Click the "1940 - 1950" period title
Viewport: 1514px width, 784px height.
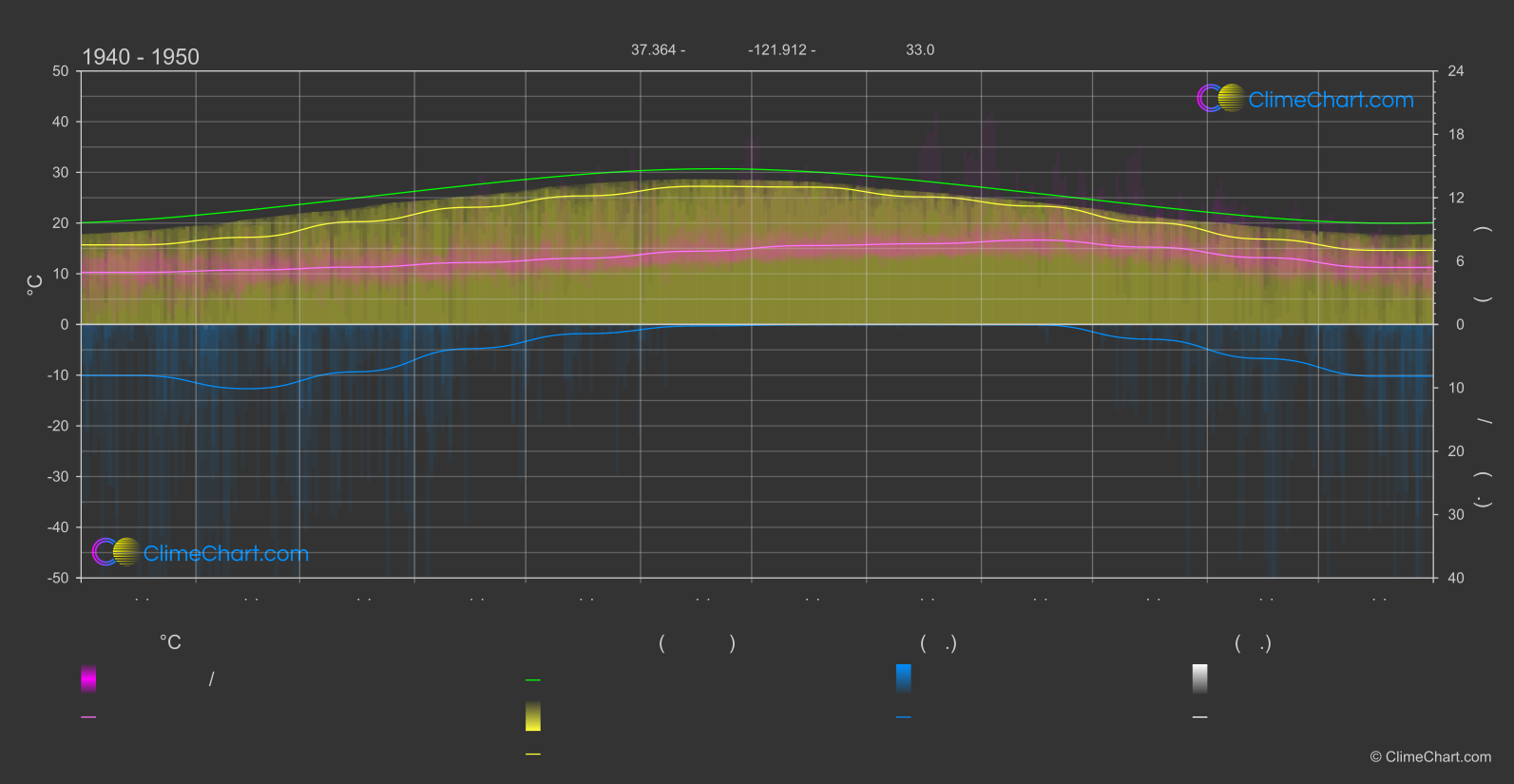(141, 57)
